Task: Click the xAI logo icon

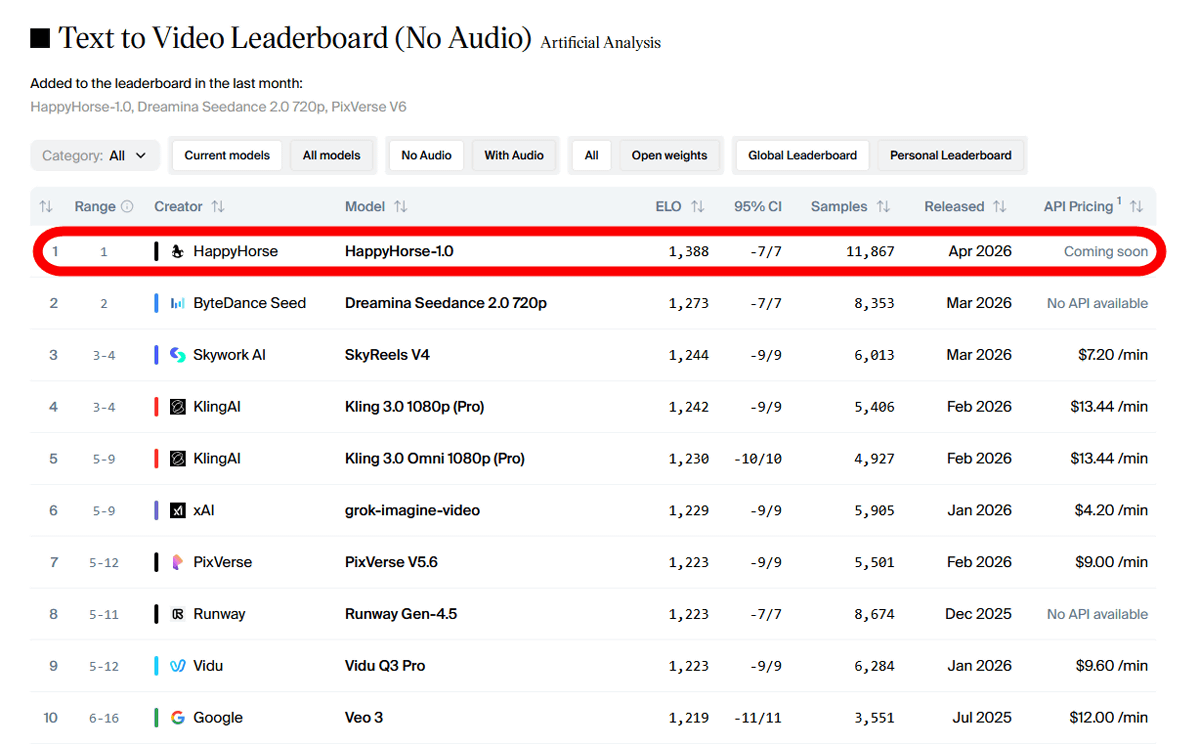Action: pyautogui.click(x=177, y=511)
